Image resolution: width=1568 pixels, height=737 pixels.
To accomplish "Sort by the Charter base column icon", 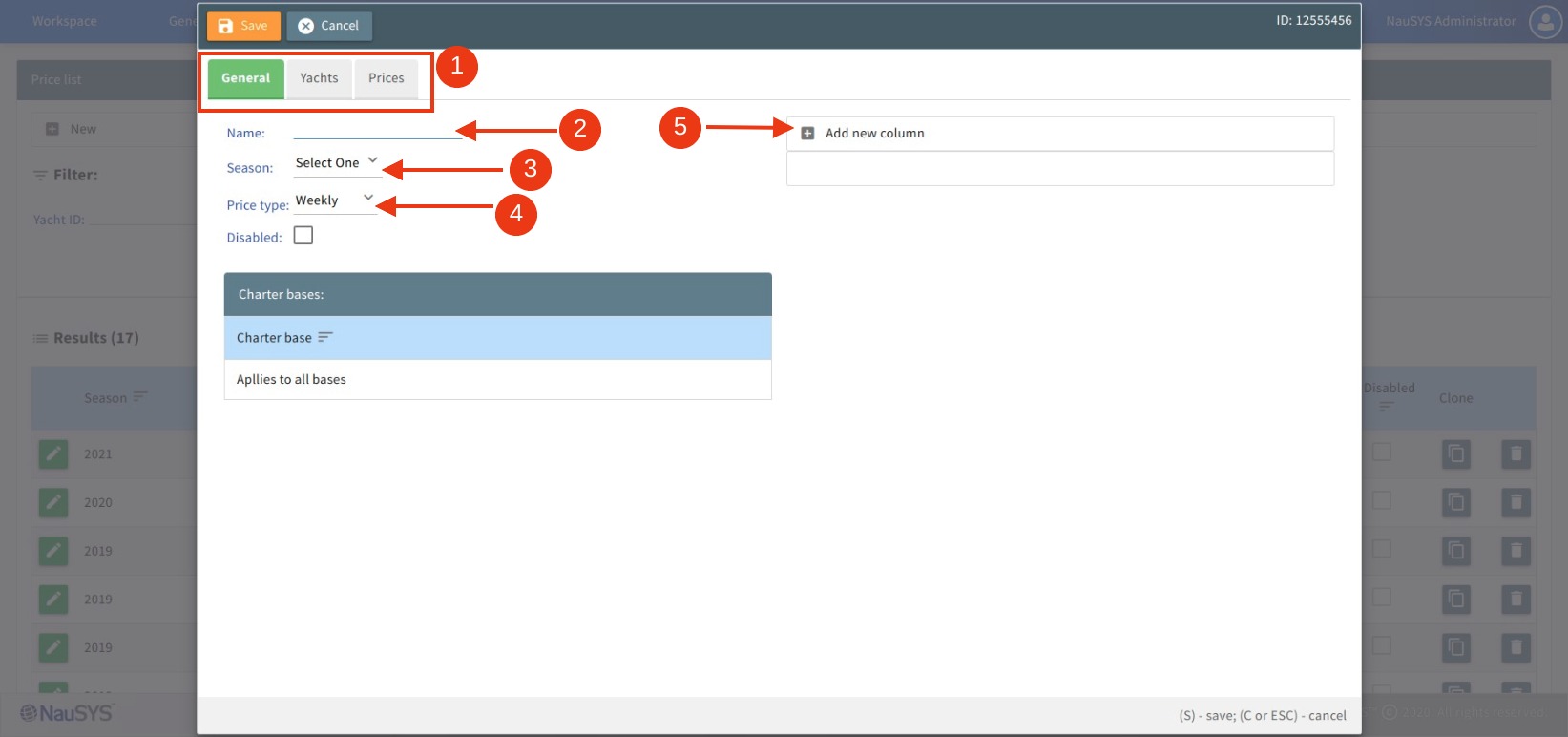I will [x=325, y=337].
